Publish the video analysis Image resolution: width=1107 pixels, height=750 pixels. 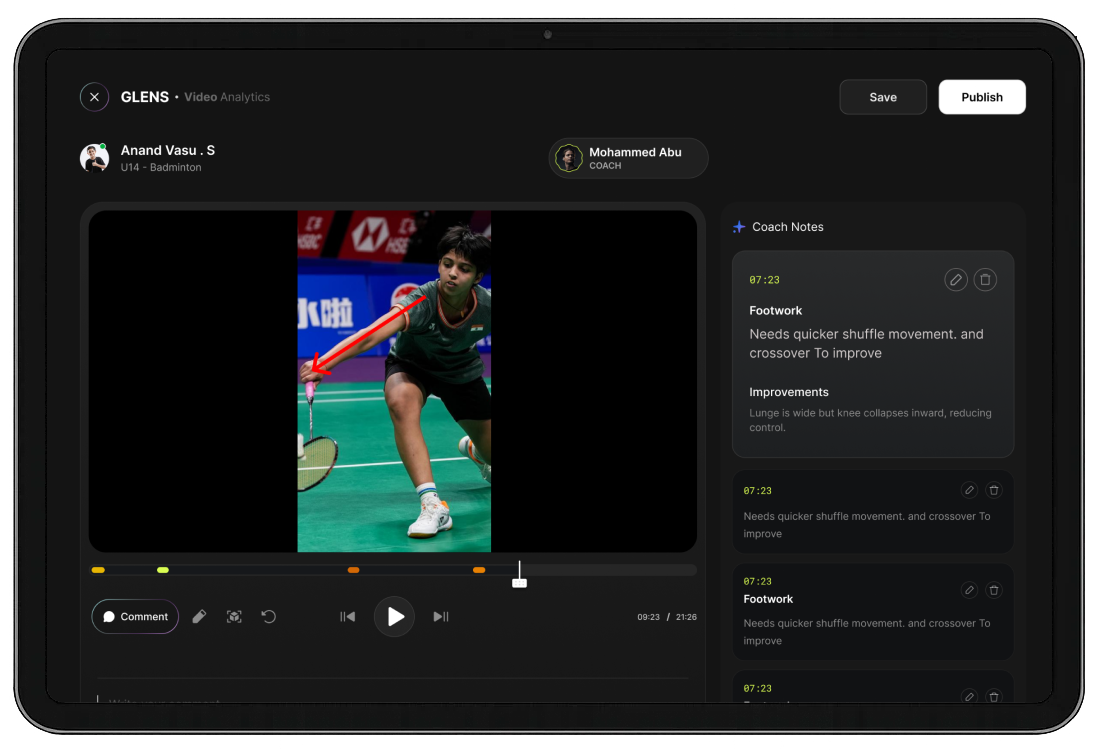click(981, 97)
